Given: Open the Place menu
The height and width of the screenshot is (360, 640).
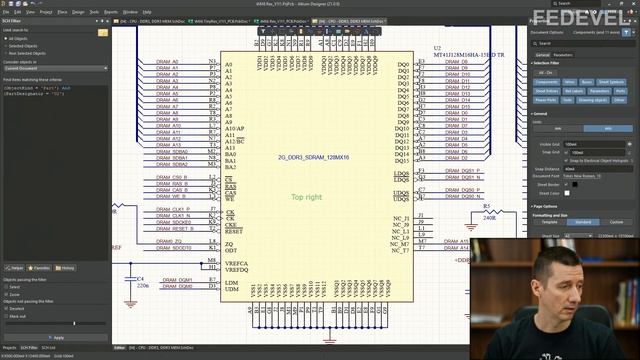Looking at the screenshot, I should (62, 12).
